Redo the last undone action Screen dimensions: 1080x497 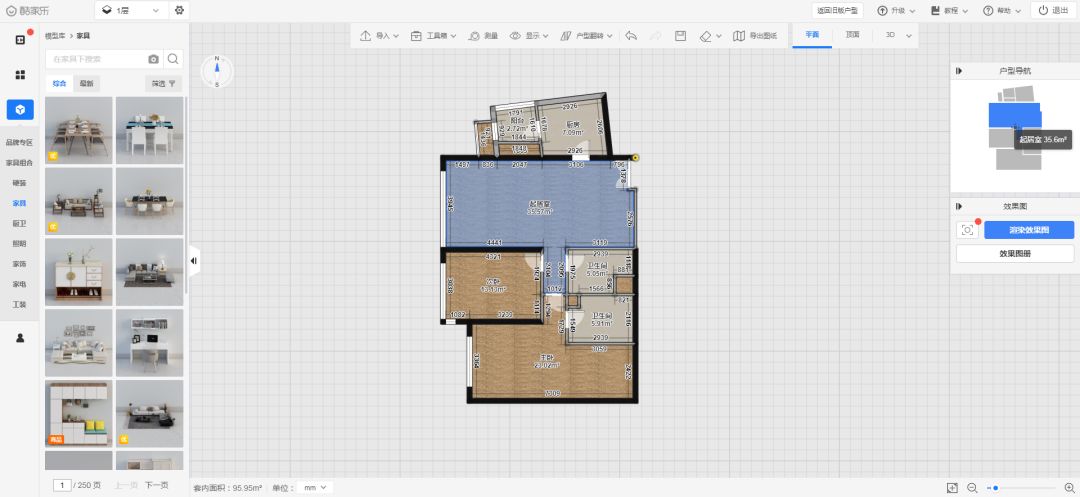656,36
